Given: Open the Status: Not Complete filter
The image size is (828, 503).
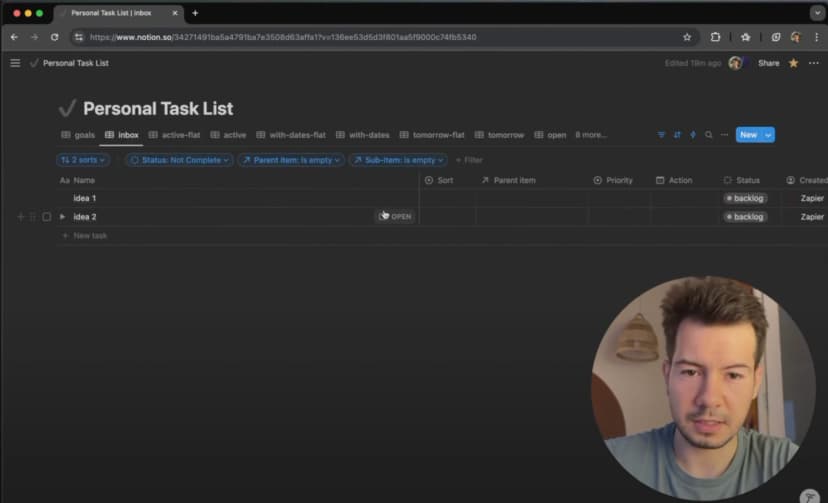Looking at the screenshot, I should pos(180,160).
